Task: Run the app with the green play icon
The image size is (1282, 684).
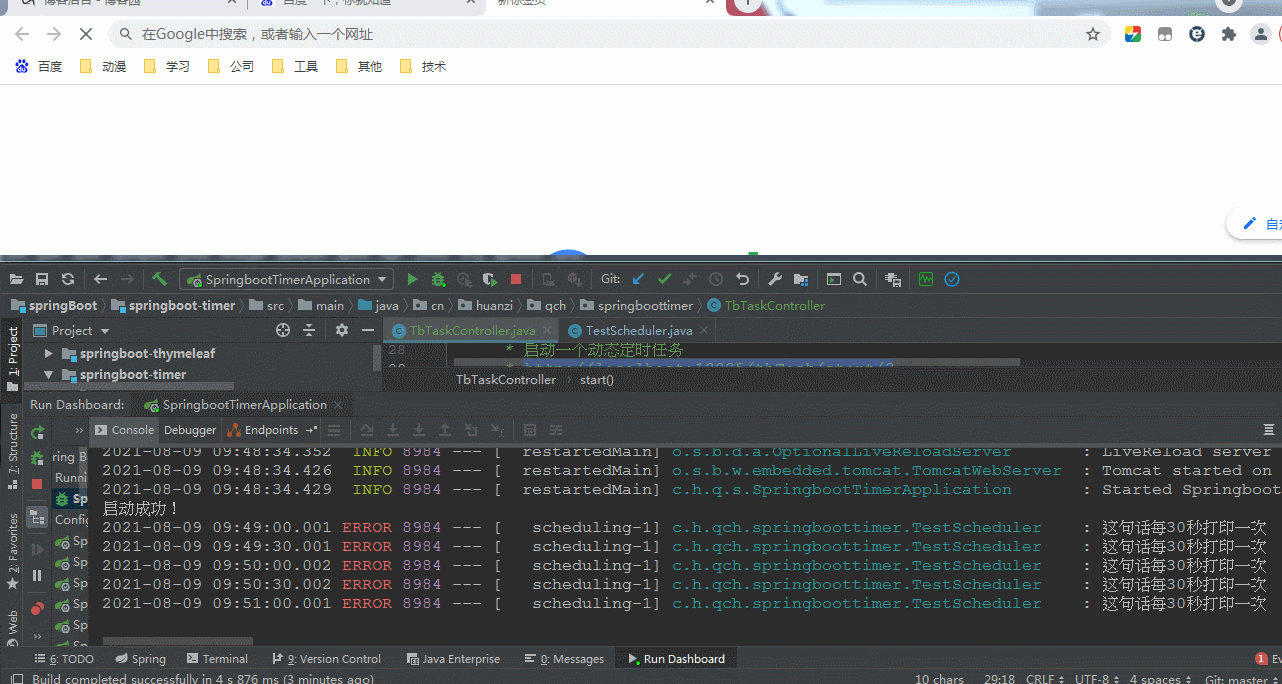Action: coord(412,280)
